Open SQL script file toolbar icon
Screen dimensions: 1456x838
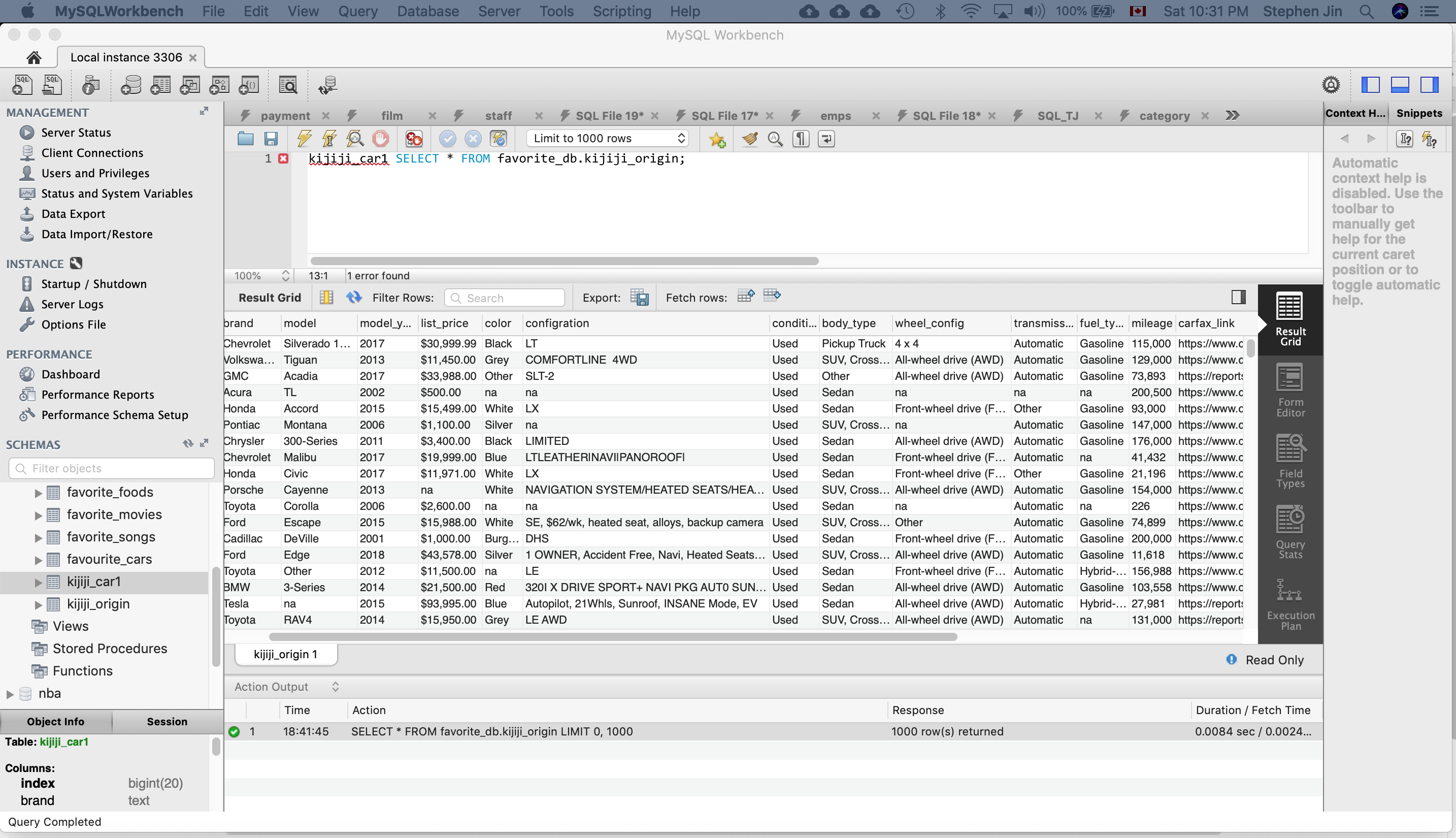52,85
